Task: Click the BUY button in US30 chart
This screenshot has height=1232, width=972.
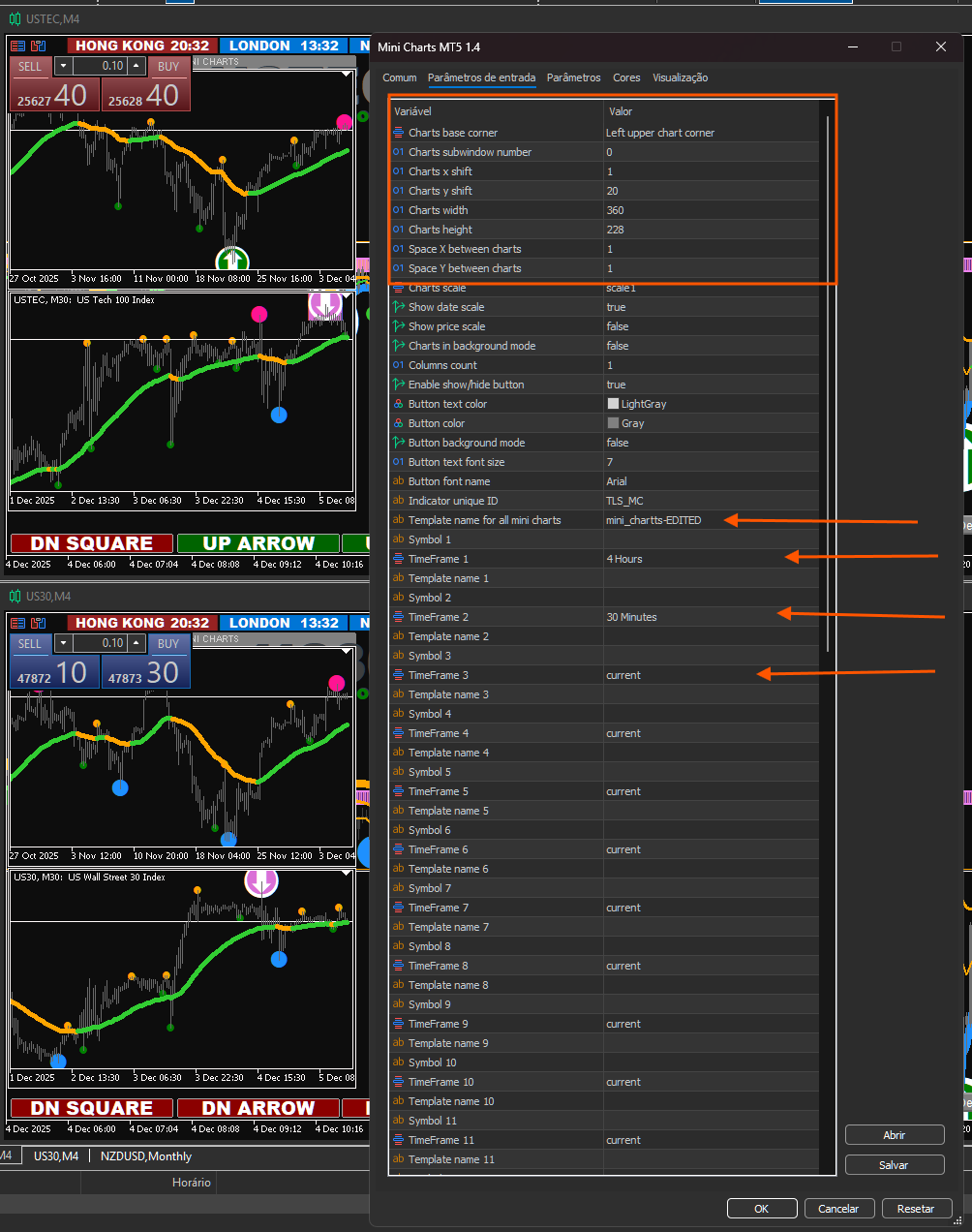Action: click(168, 643)
